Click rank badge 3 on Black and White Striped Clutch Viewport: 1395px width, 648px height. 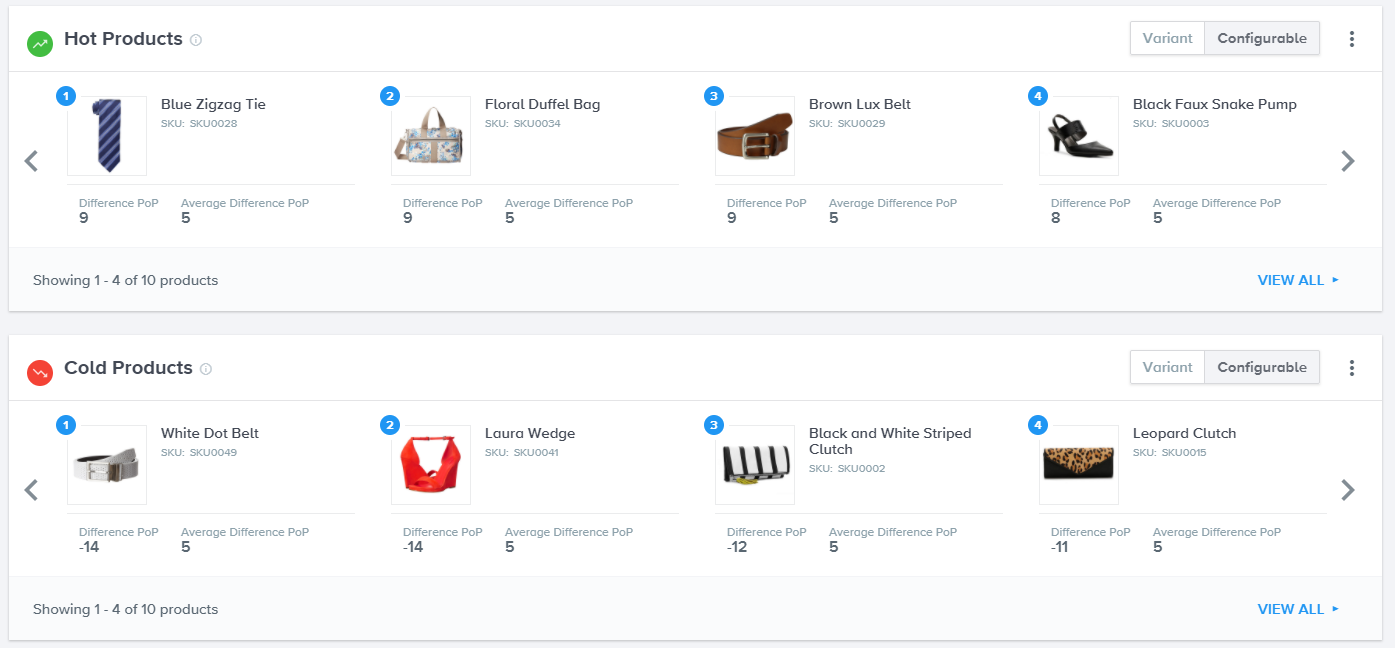click(x=713, y=425)
